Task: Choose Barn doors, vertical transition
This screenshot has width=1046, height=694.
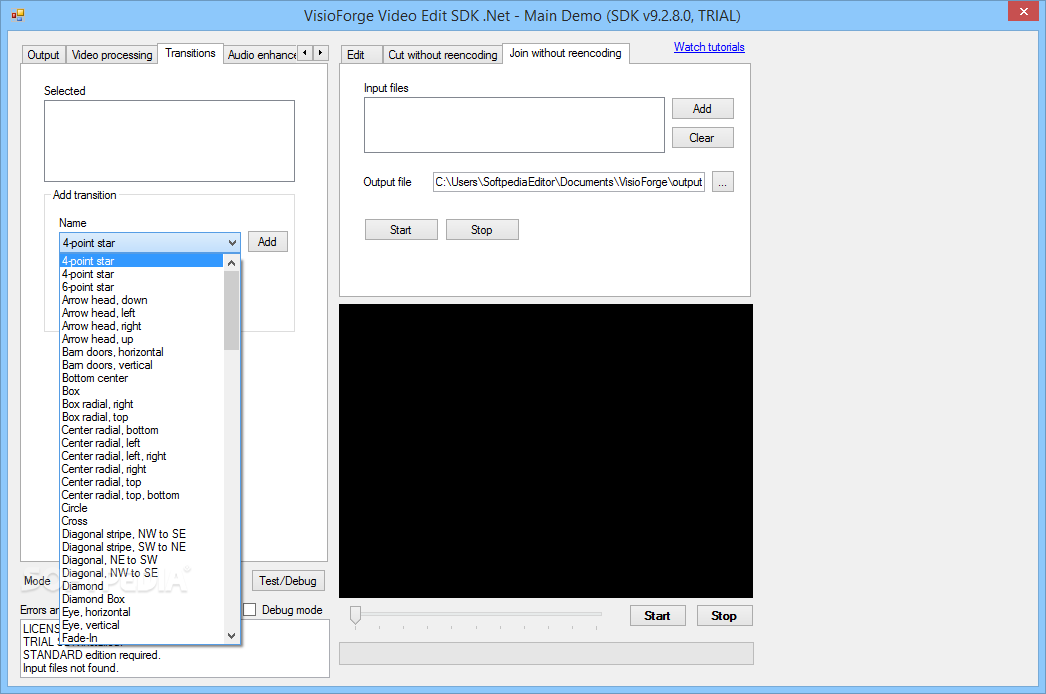Action: point(141,365)
